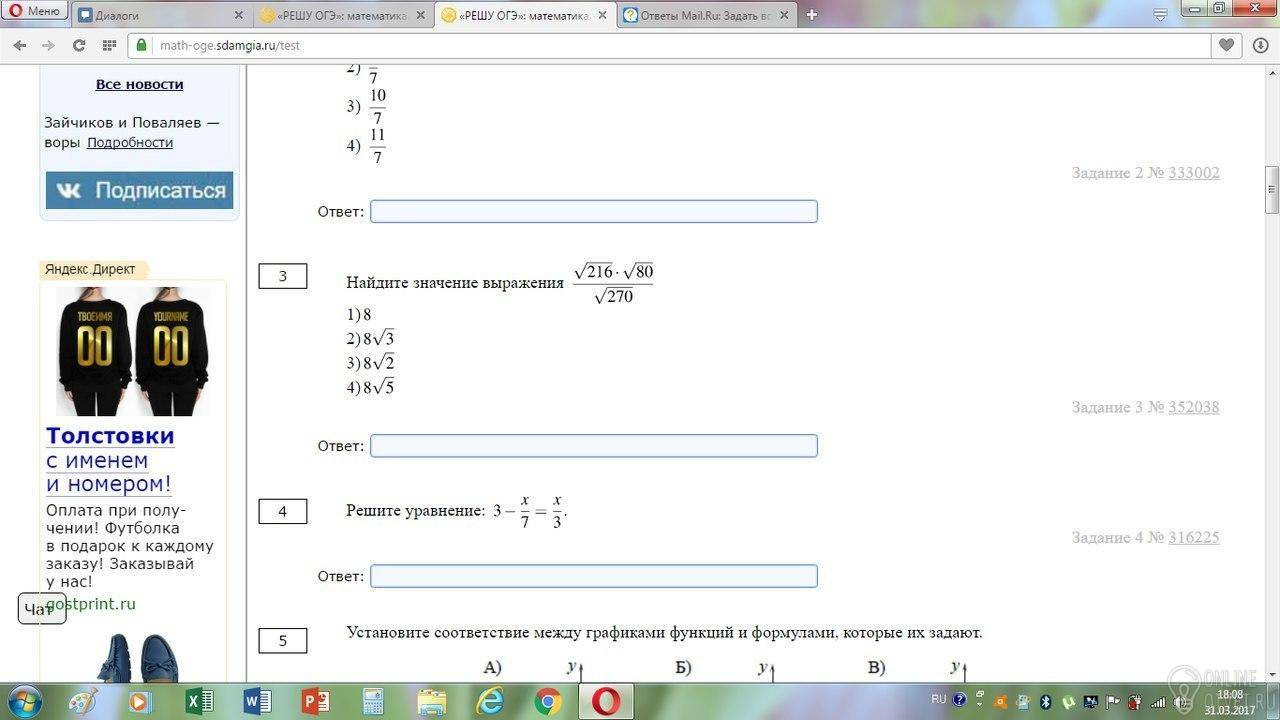
Task: Reload the page with refresh icon
Action: point(79,45)
